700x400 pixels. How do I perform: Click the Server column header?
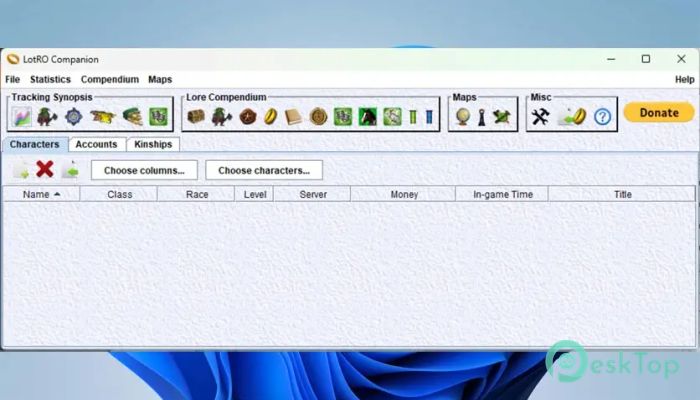[312, 194]
